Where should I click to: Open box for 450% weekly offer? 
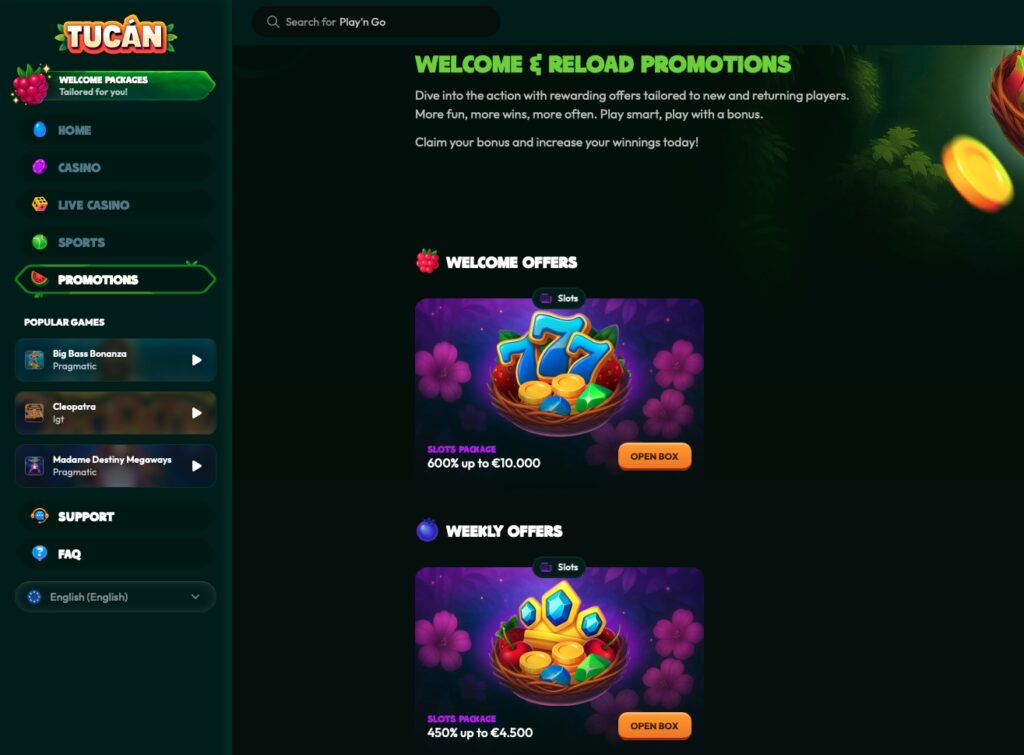654,726
